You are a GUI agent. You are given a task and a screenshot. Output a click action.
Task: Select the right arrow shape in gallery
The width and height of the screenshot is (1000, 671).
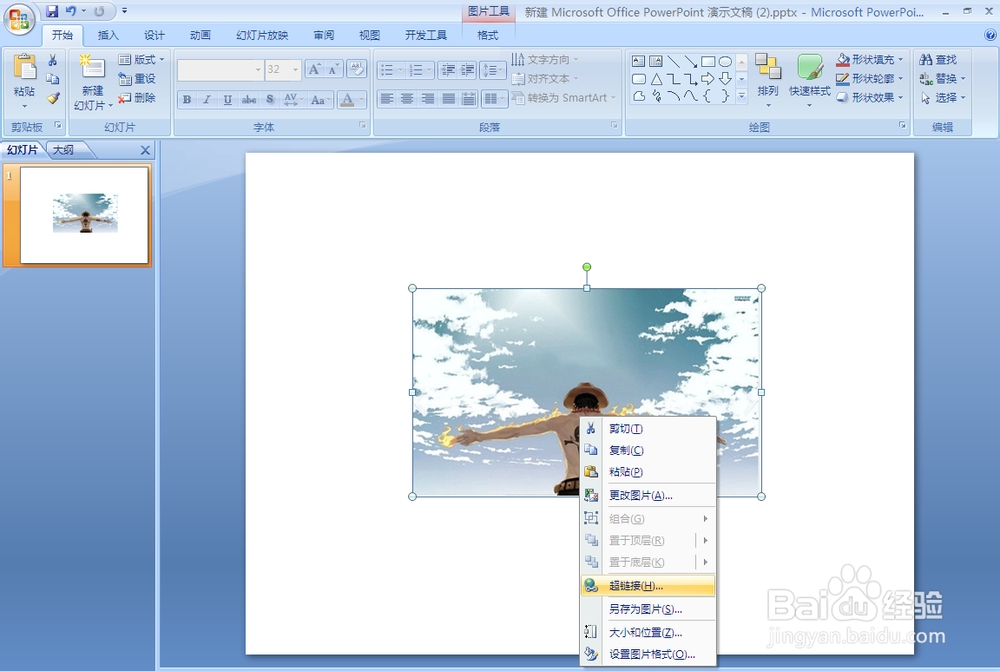pyautogui.click(x=708, y=79)
